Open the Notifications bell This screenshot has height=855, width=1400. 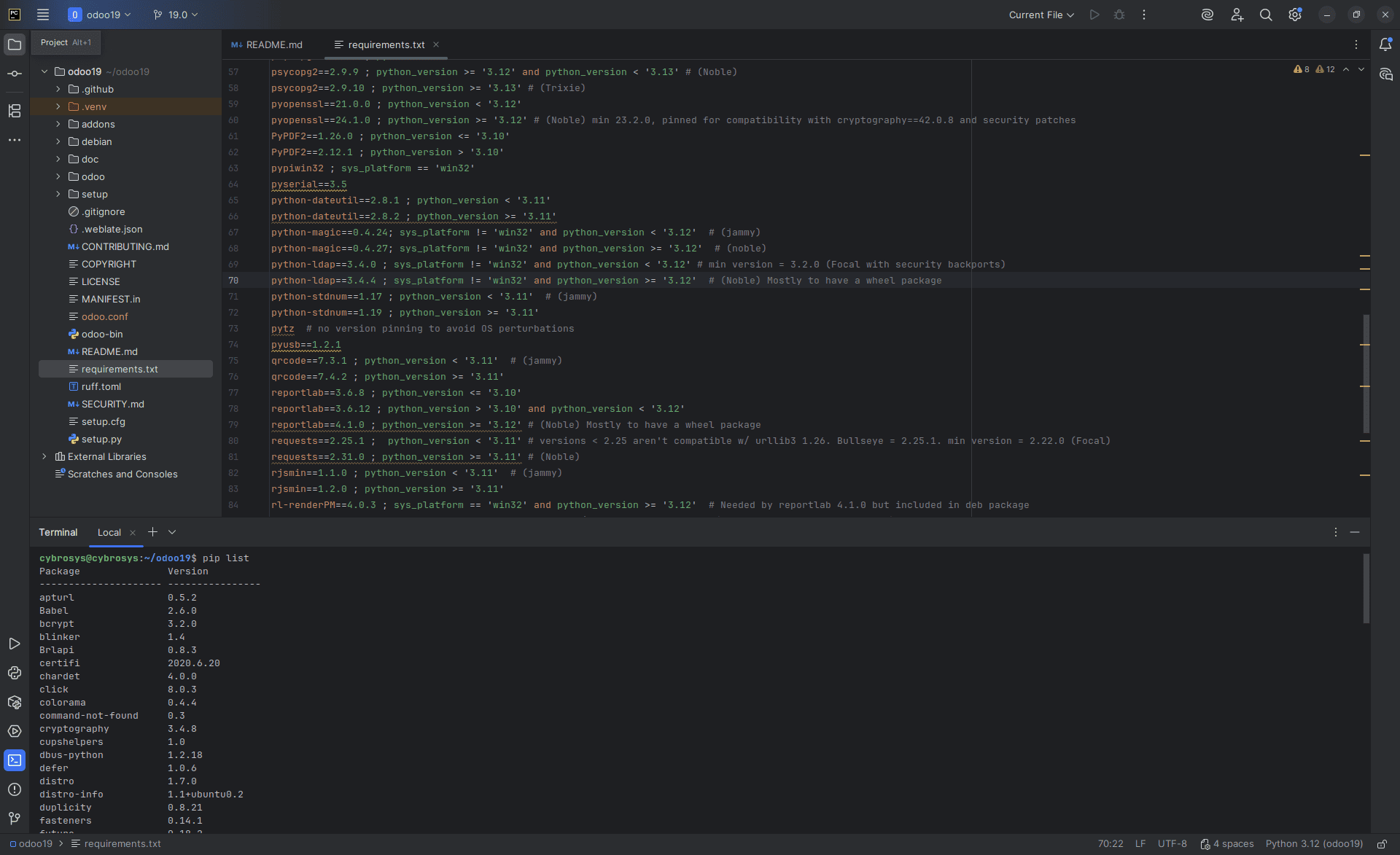pos(1385,44)
